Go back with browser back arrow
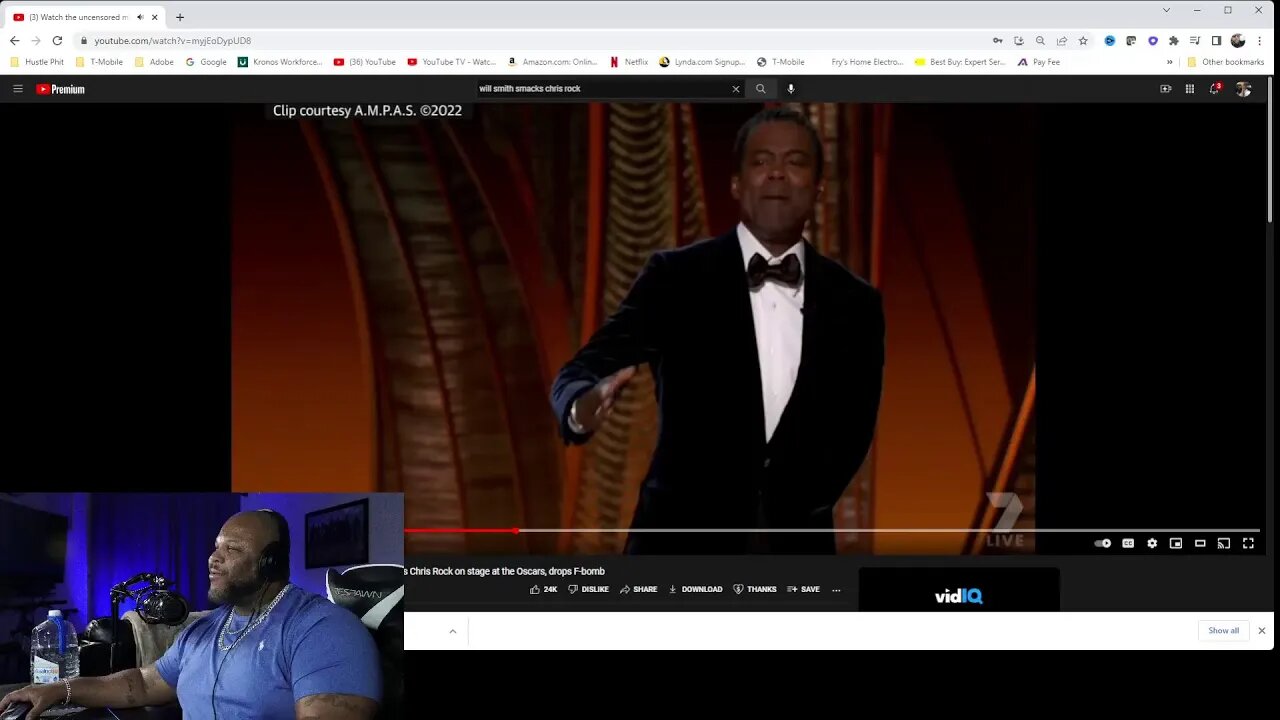Viewport: 1280px width, 720px height. pos(14,41)
